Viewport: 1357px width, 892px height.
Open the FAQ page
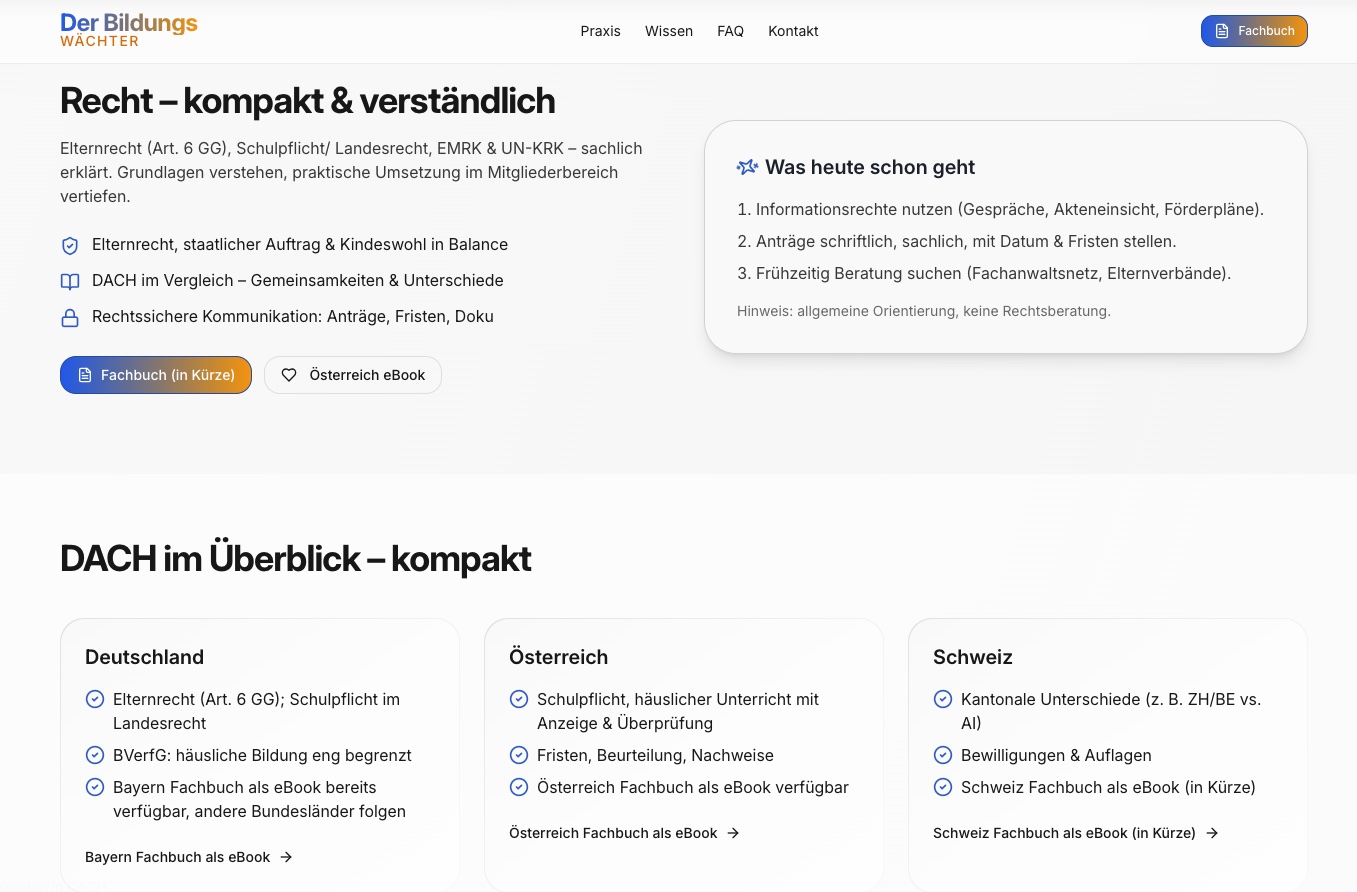730,31
